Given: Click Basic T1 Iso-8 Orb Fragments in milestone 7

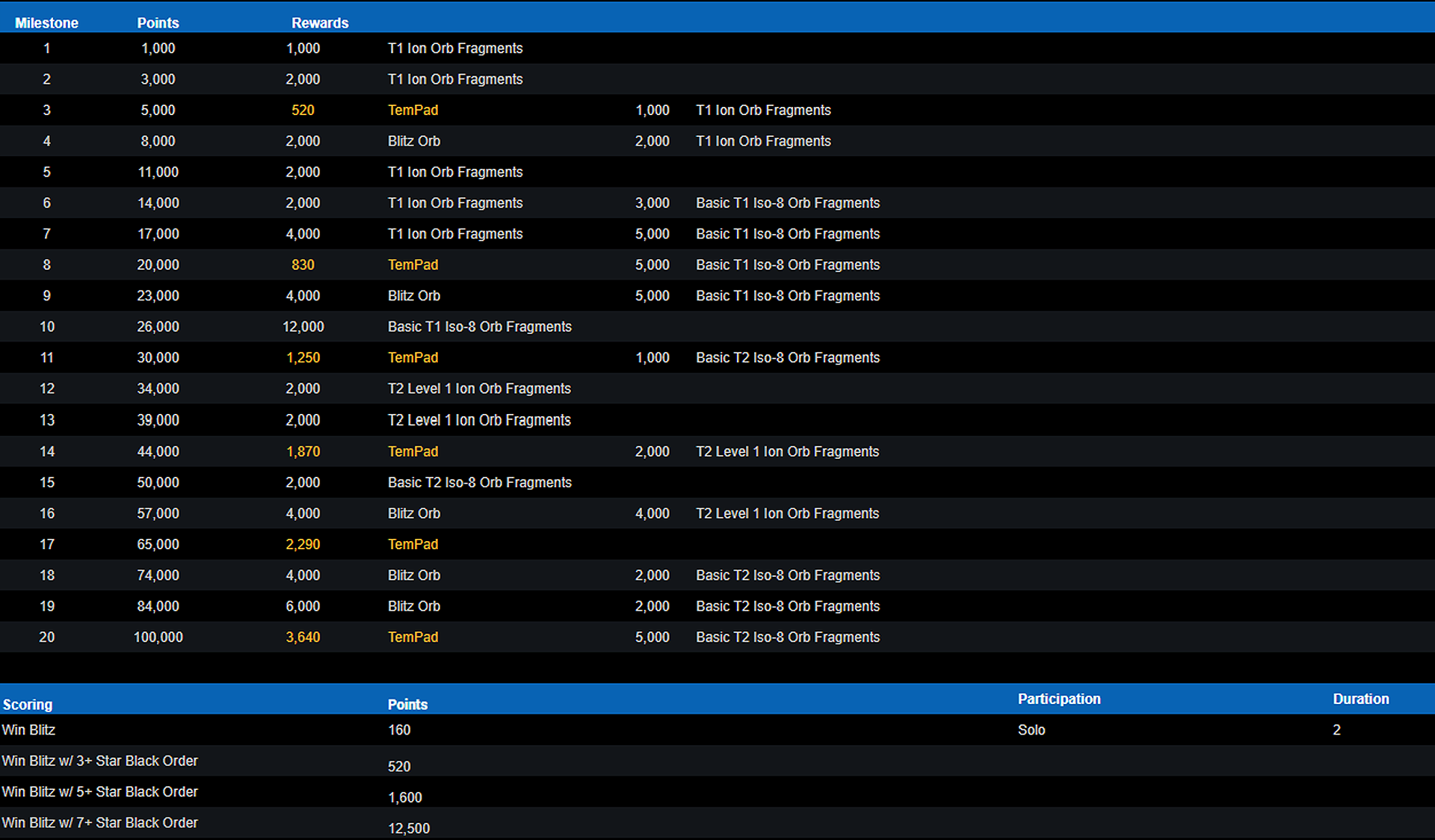Looking at the screenshot, I should [x=788, y=234].
